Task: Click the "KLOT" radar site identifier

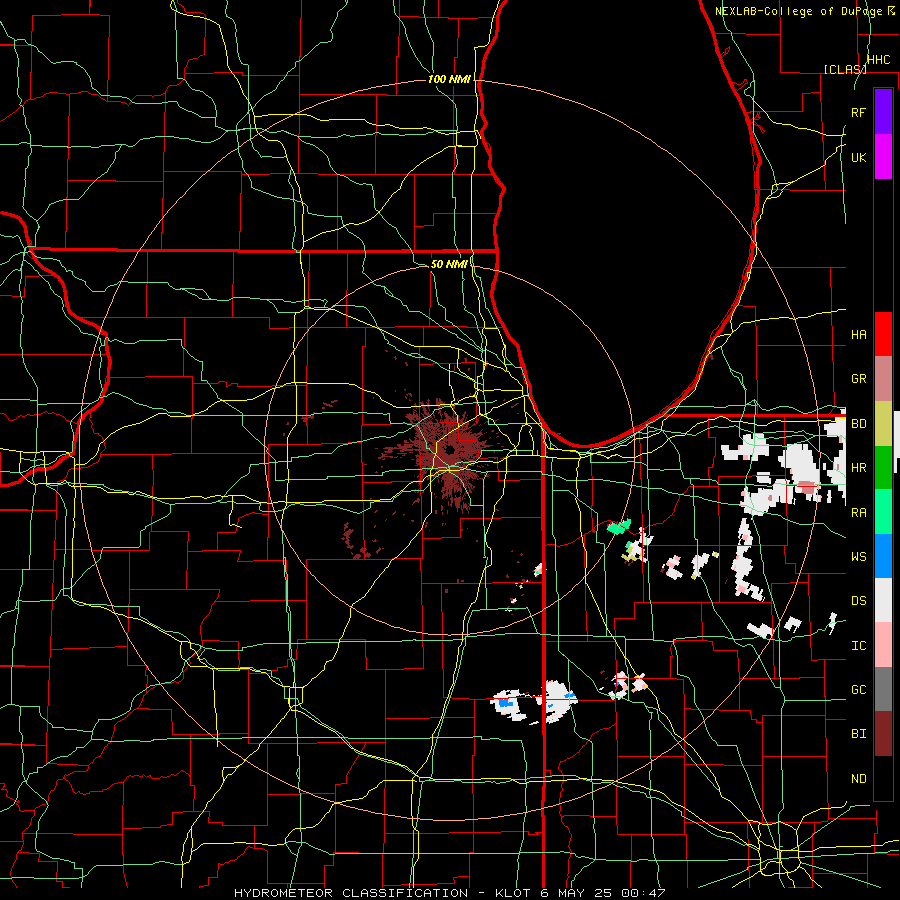Action: click(512, 893)
